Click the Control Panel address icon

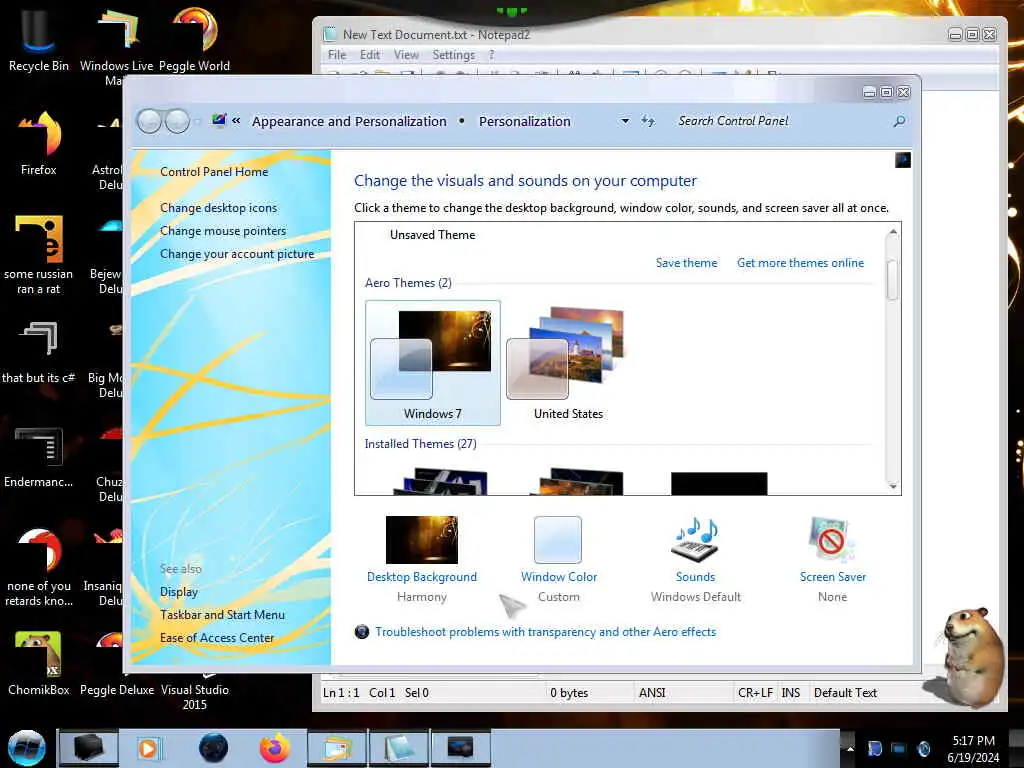tap(219, 120)
